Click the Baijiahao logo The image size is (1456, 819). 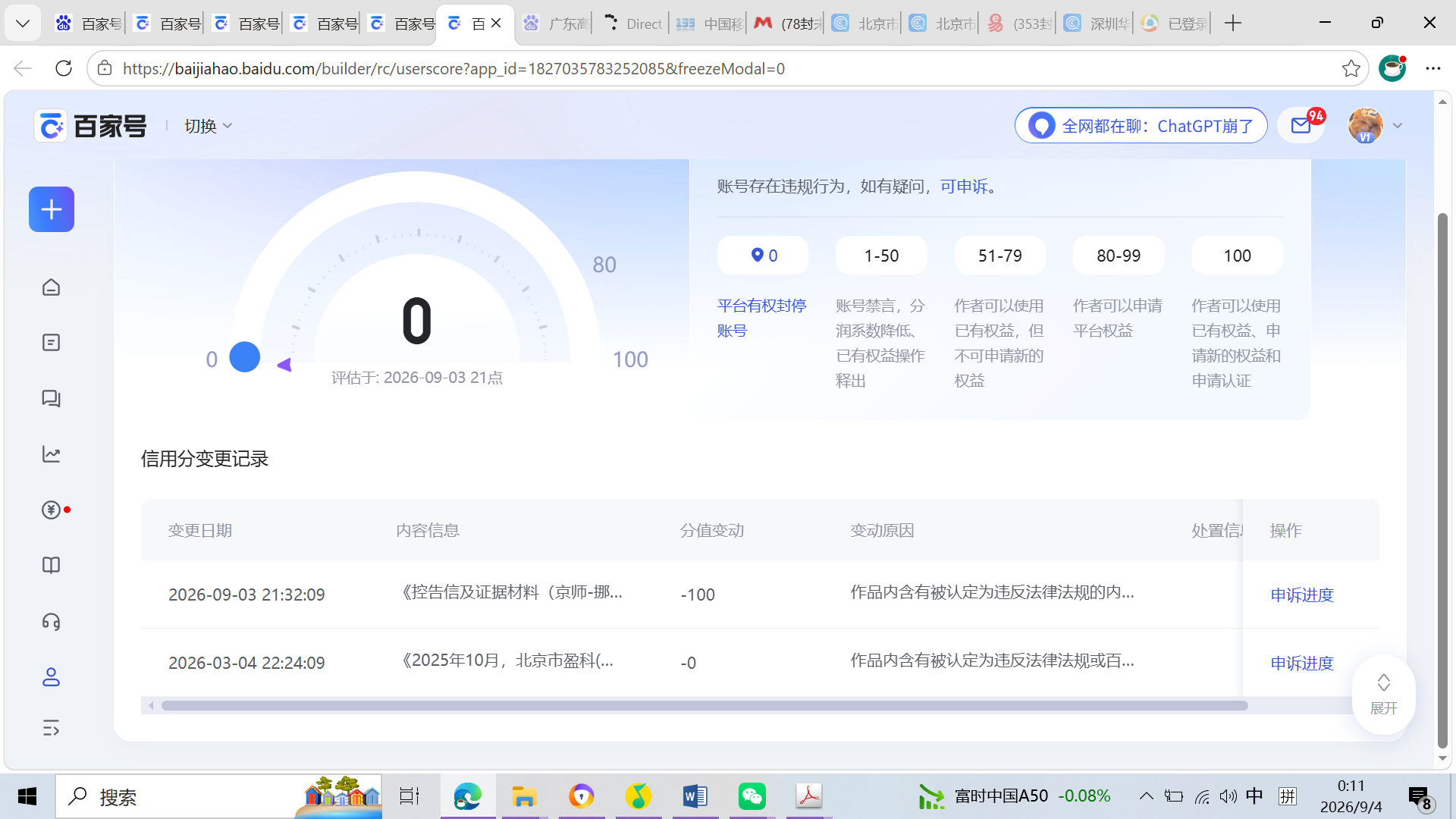point(91,126)
